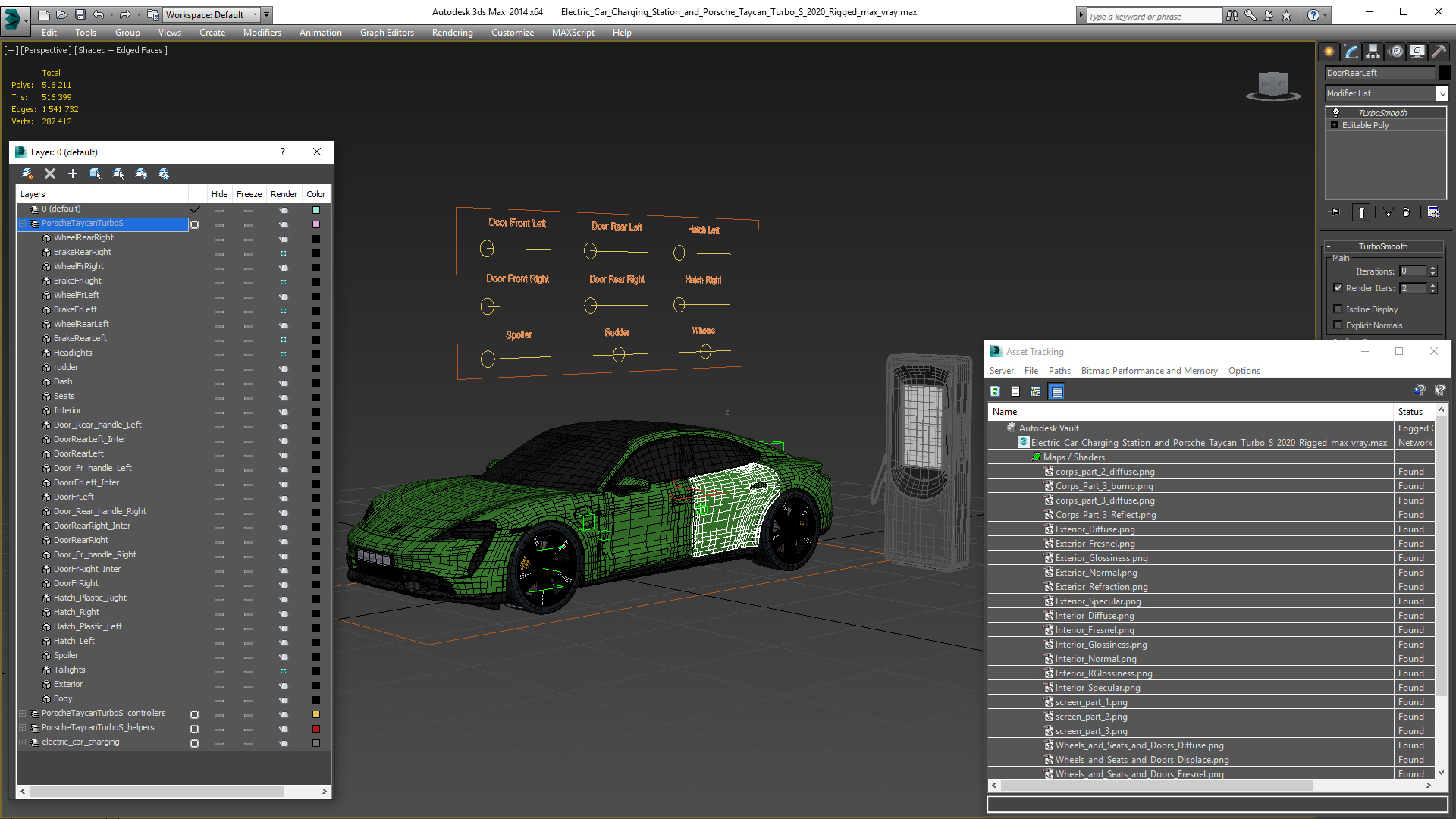Expand the PorscheTaycanTurboS_helpers layer

23,728
